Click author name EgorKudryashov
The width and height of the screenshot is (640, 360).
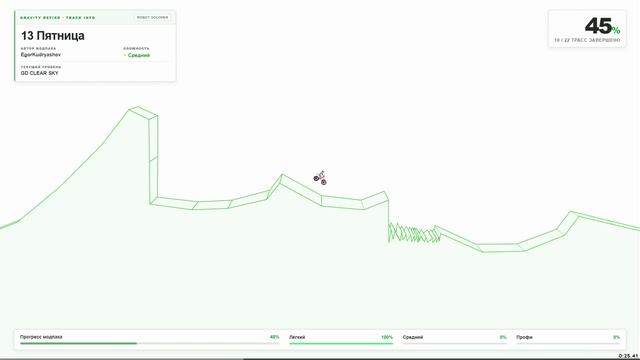coord(41,55)
